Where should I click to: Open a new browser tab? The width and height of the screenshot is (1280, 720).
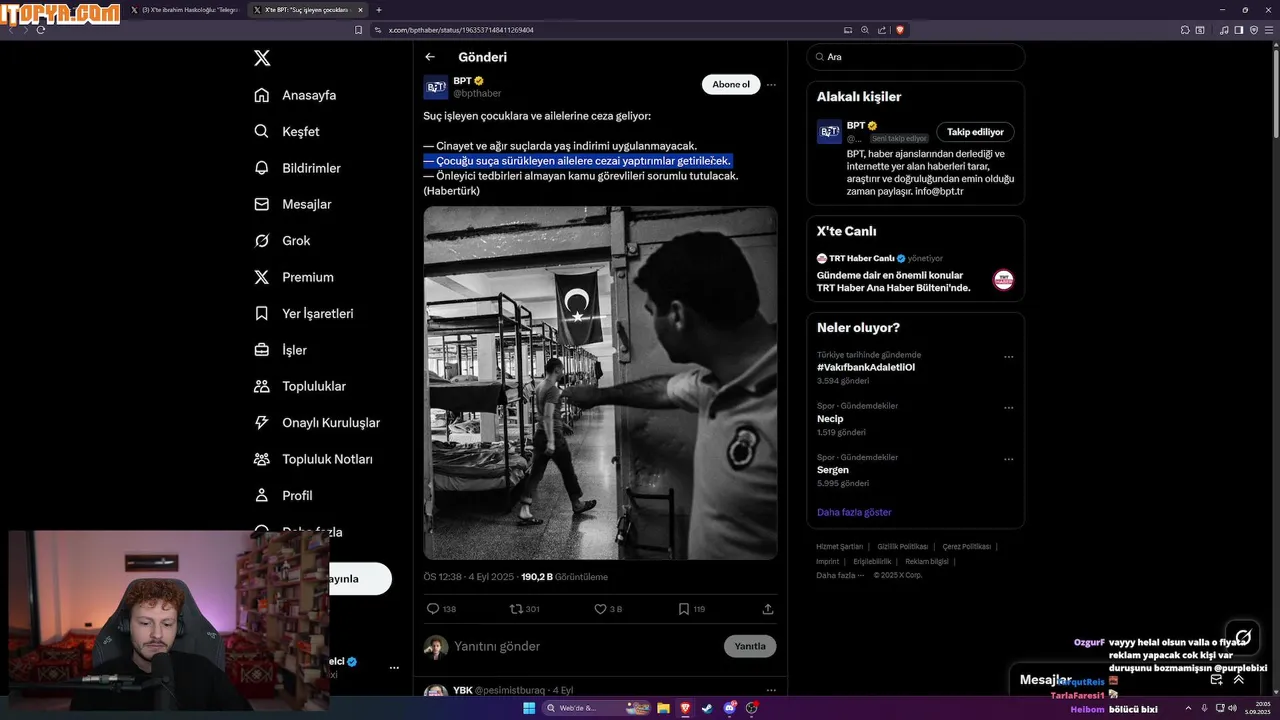pos(379,10)
